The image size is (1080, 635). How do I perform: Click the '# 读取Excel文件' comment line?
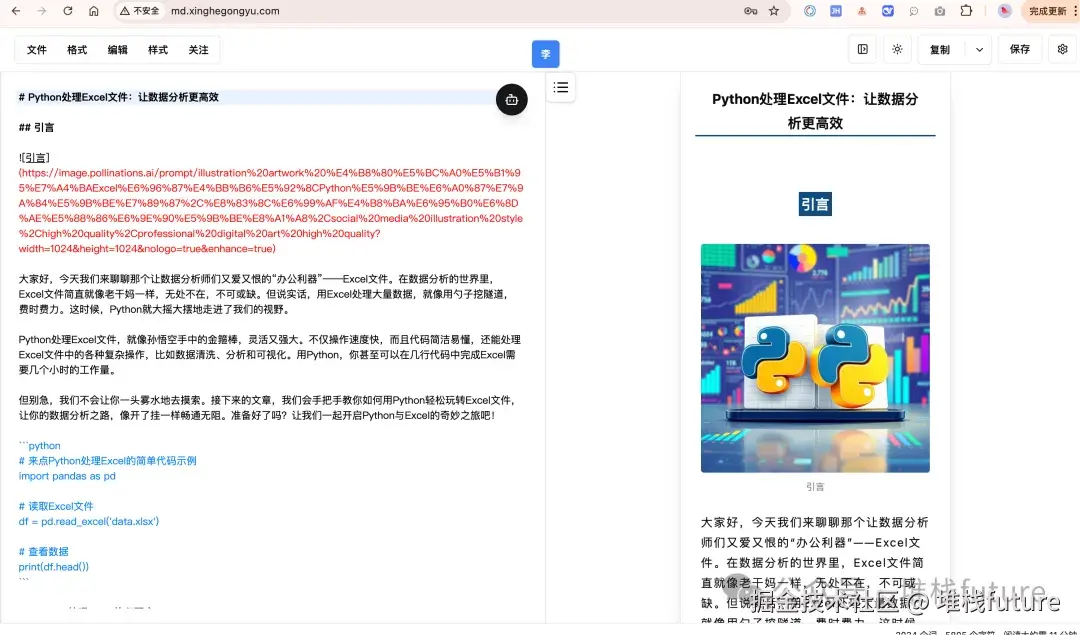pos(56,506)
